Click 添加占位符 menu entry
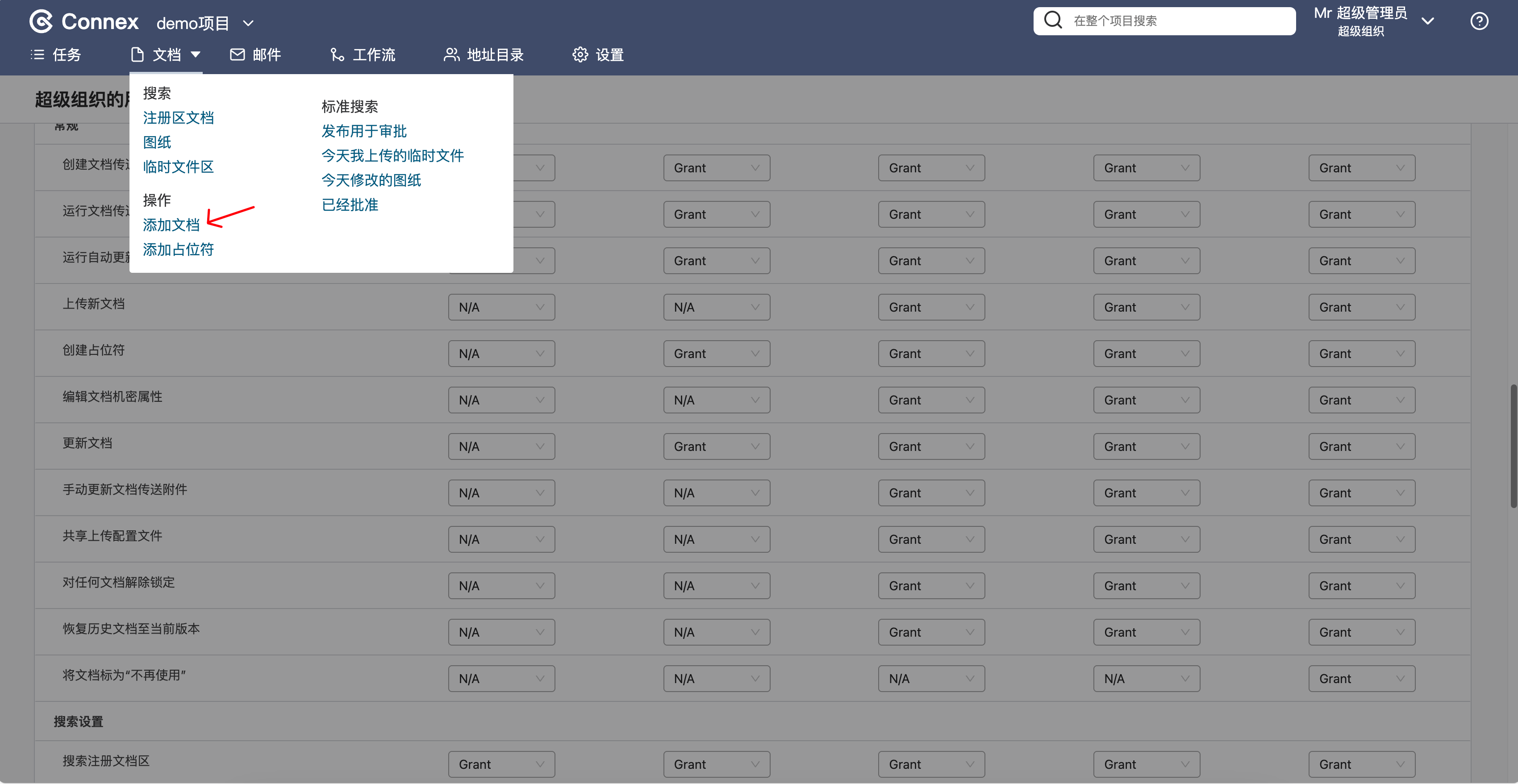Image resolution: width=1518 pixels, height=784 pixels. pyautogui.click(x=178, y=249)
